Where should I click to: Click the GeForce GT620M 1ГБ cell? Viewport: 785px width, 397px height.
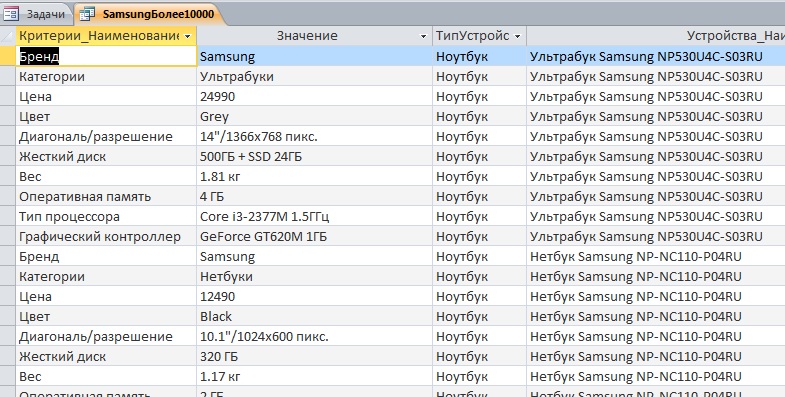(314, 236)
